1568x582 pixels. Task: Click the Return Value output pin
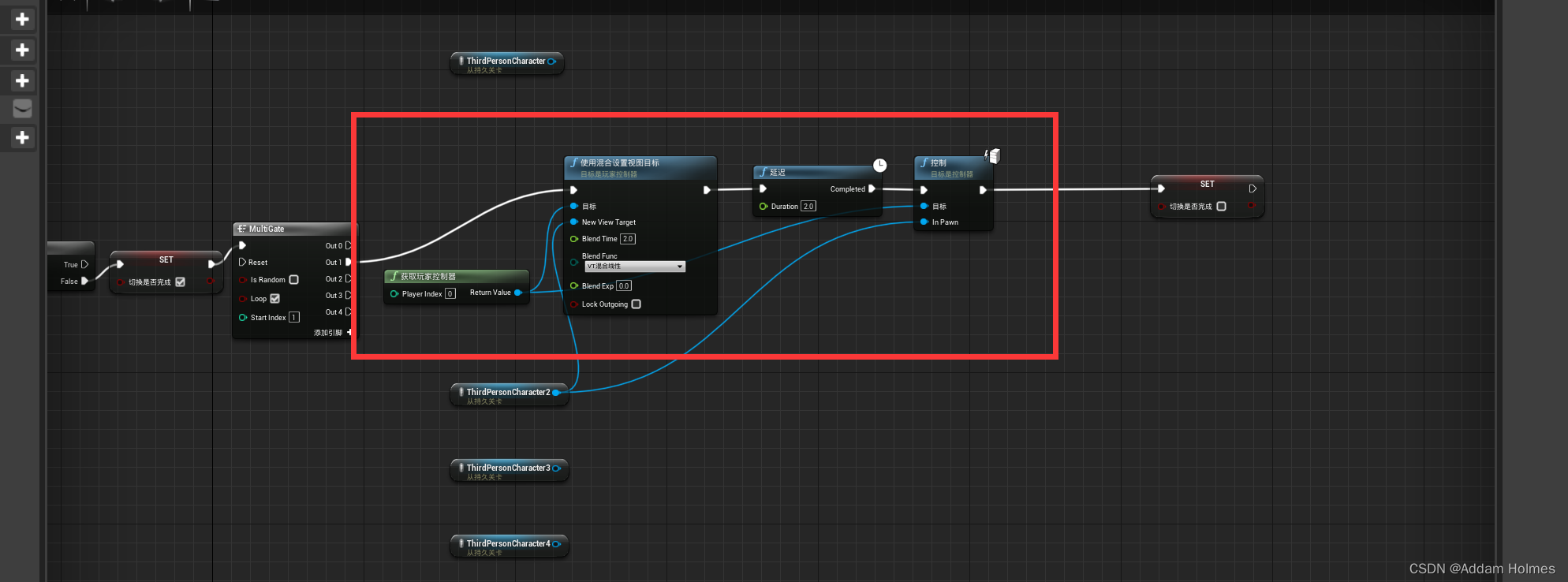(518, 293)
